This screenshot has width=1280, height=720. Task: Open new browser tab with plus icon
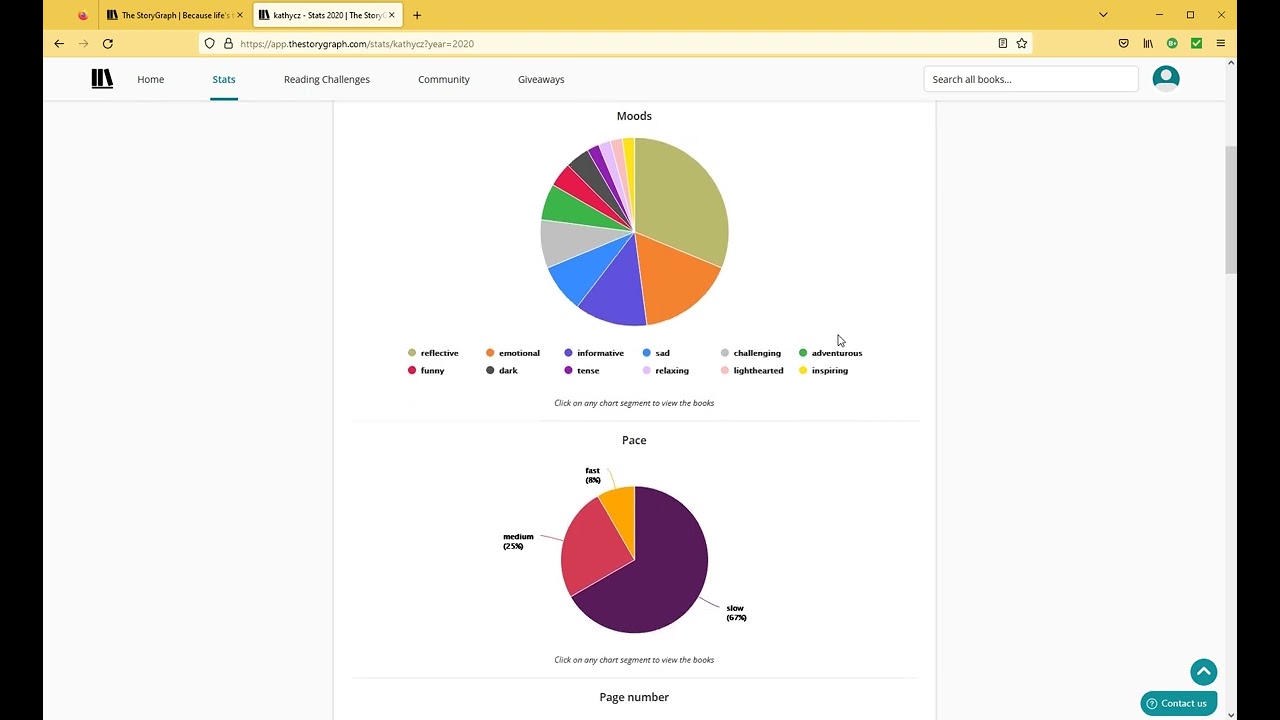417,15
